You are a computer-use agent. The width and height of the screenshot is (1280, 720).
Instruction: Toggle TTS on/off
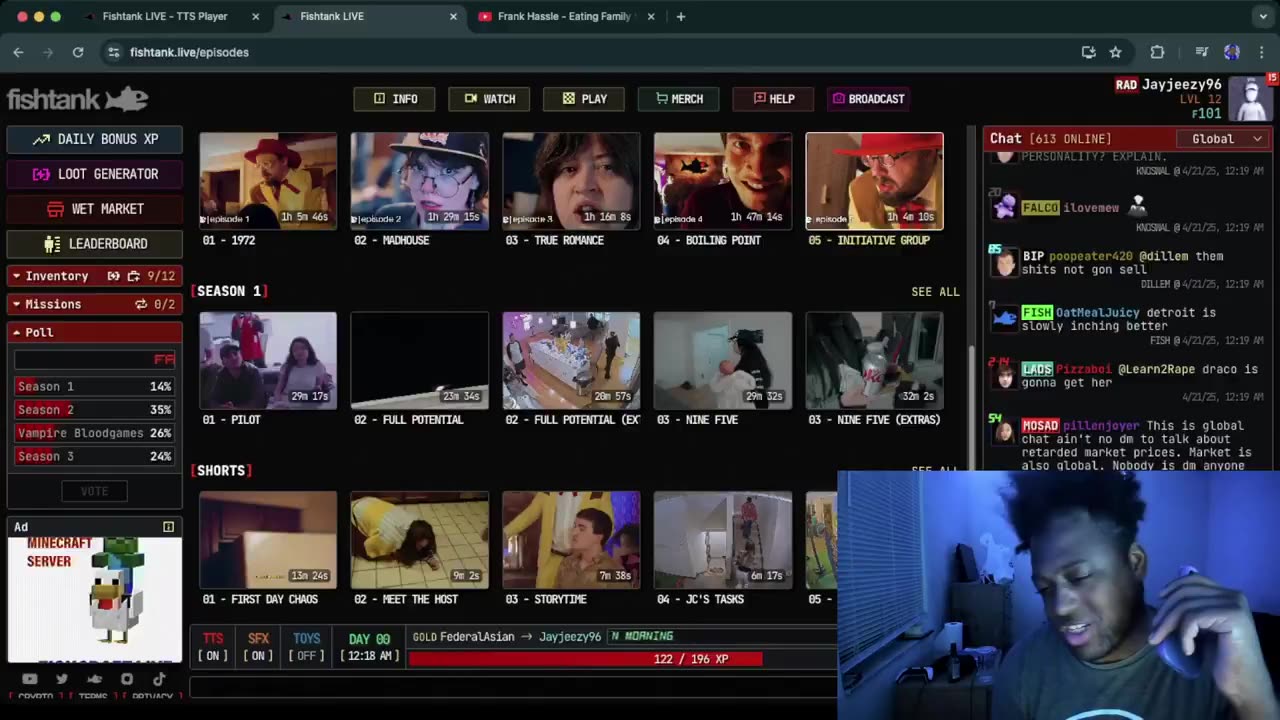pos(213,647)
